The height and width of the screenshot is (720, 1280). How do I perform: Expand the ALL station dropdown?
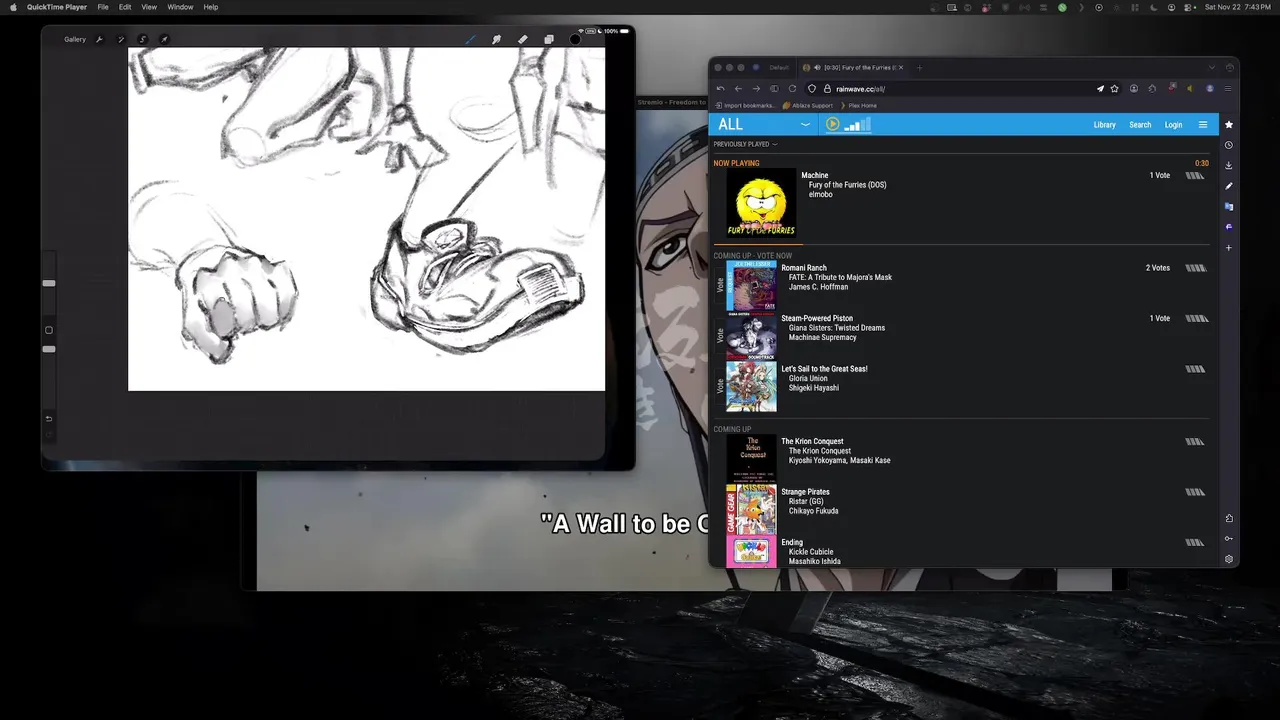[805, 125]
